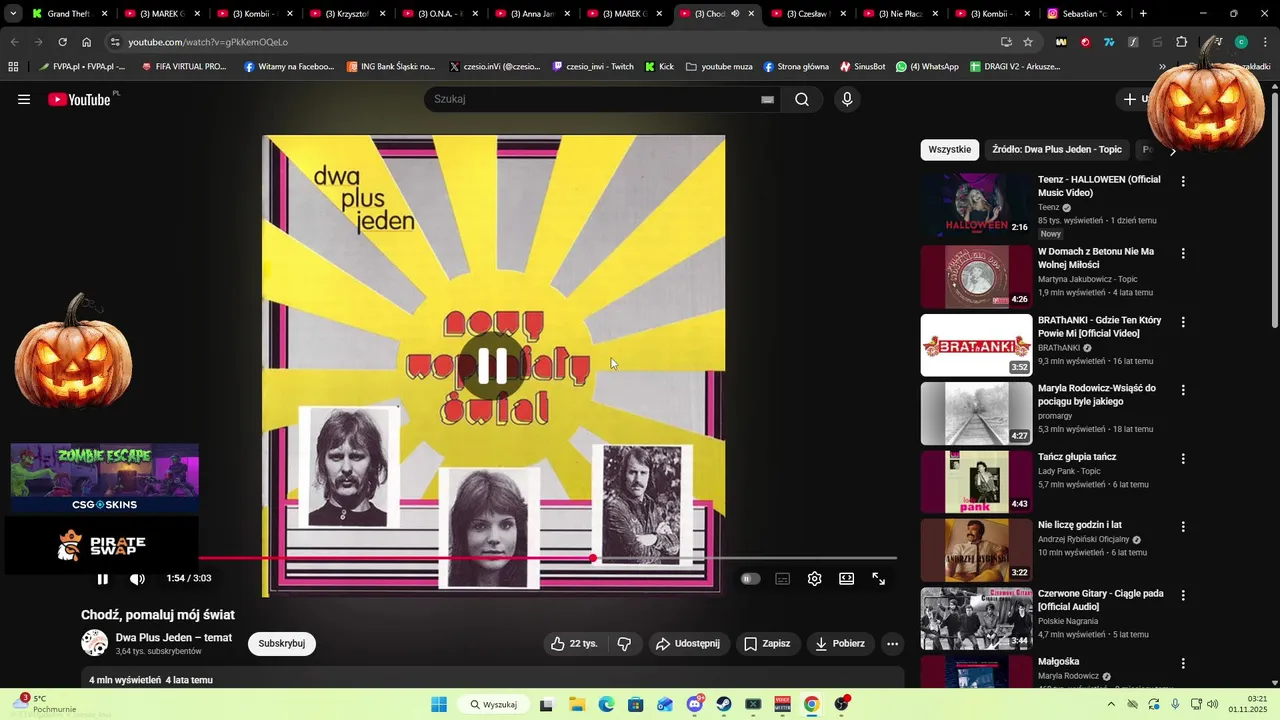
Task: Open Windows Start menu
Action: tap(439, 704)
